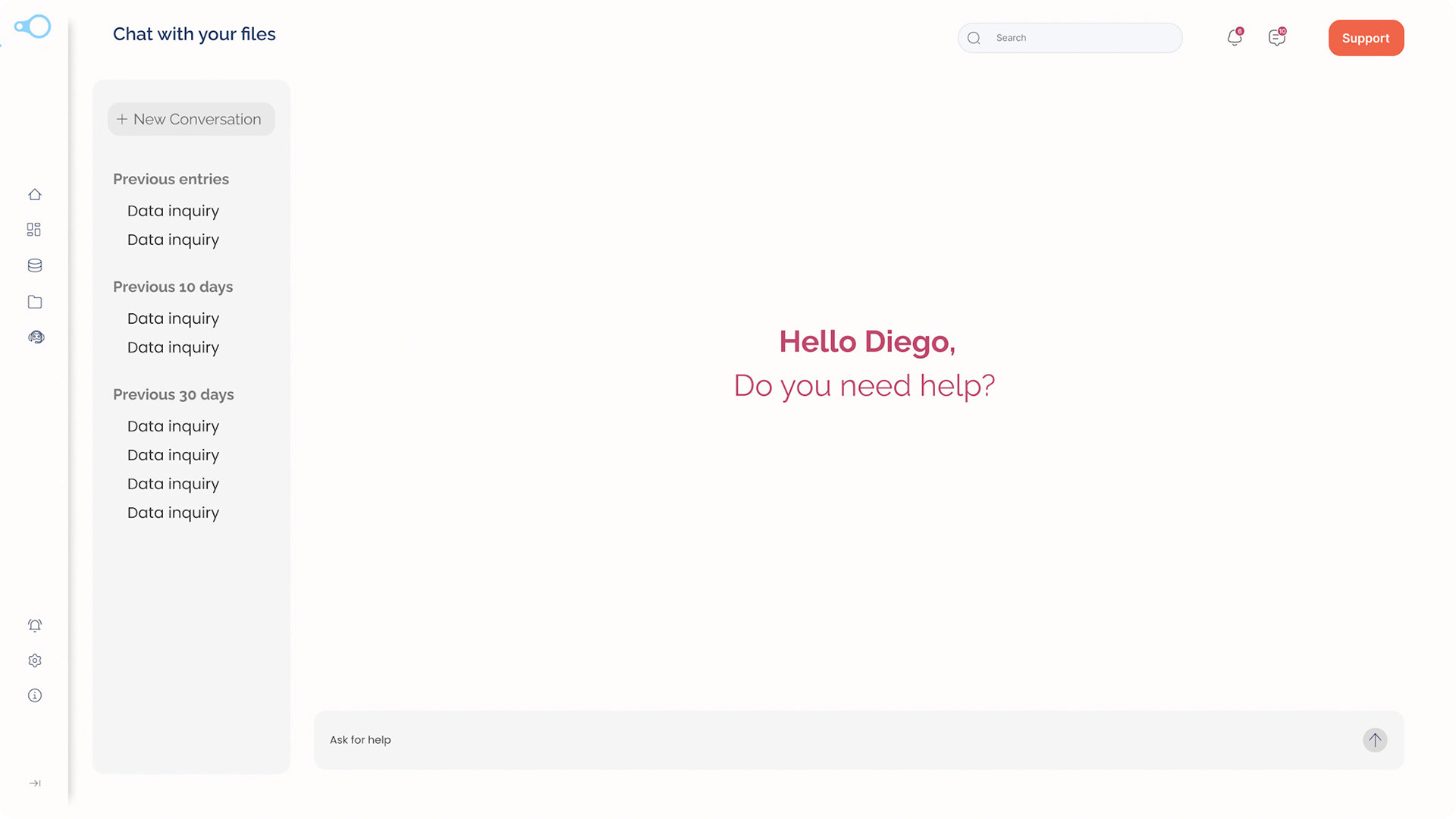This screenshot has height=819, width=1456.
Task: Expand the sidebar with arrow icon
Action: click(35, 783)
